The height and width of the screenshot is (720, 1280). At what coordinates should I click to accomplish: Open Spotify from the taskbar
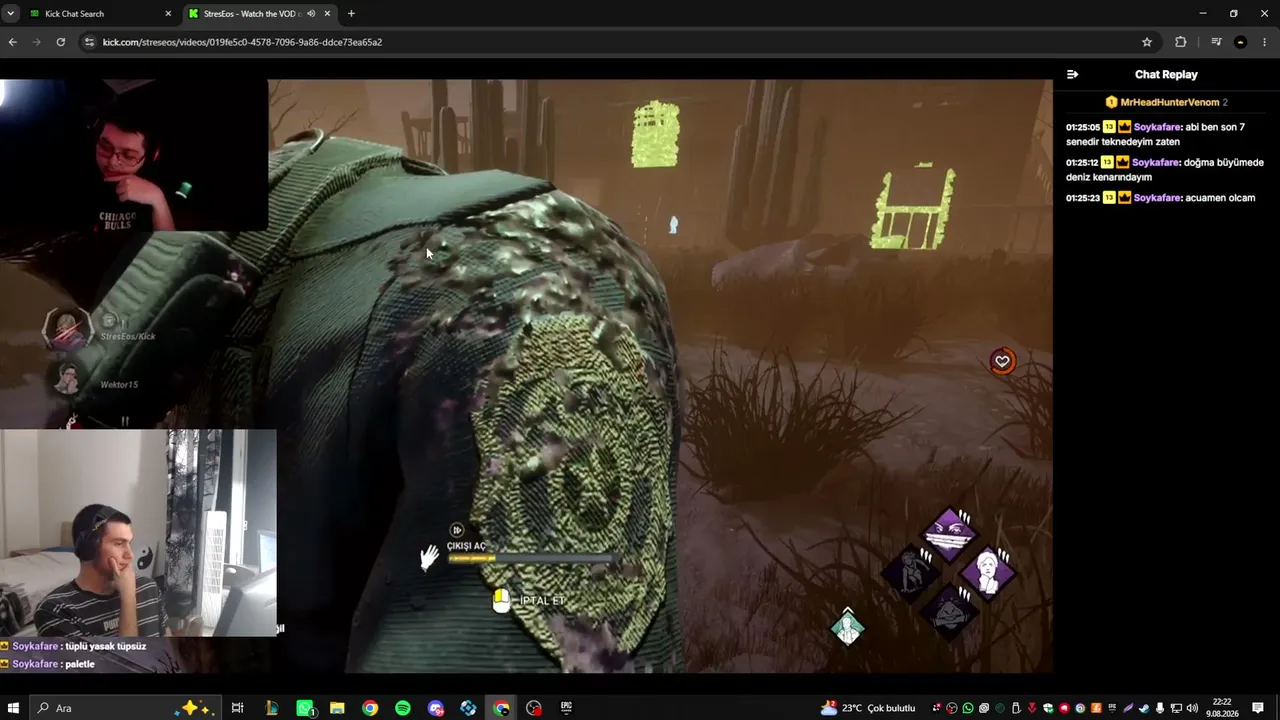tap(402, 708)
